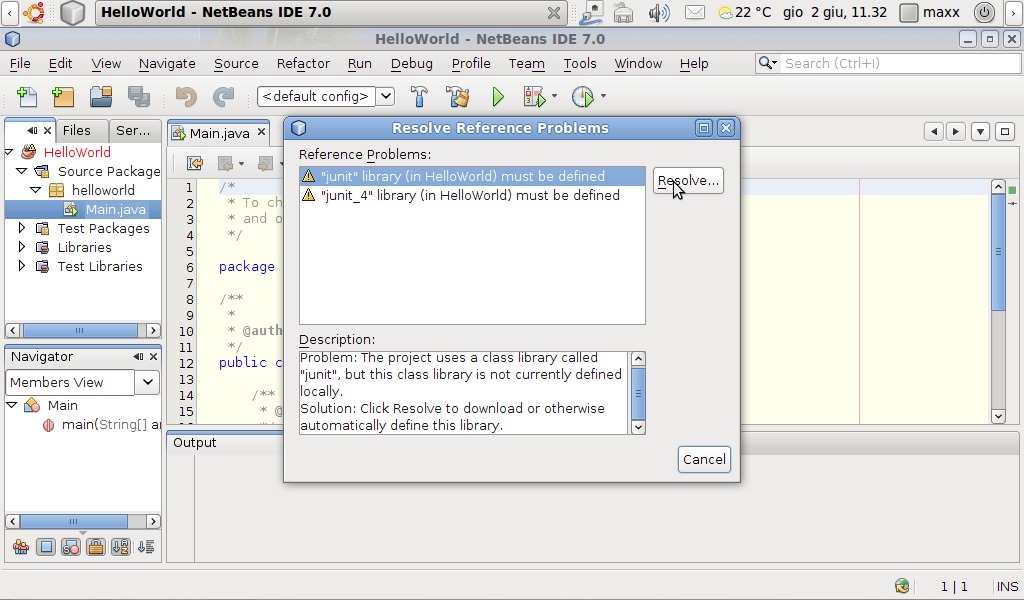Click the Last Edit icon in the editor toolbar
This screenshot has width=1024, height=600.
point(194,163)
